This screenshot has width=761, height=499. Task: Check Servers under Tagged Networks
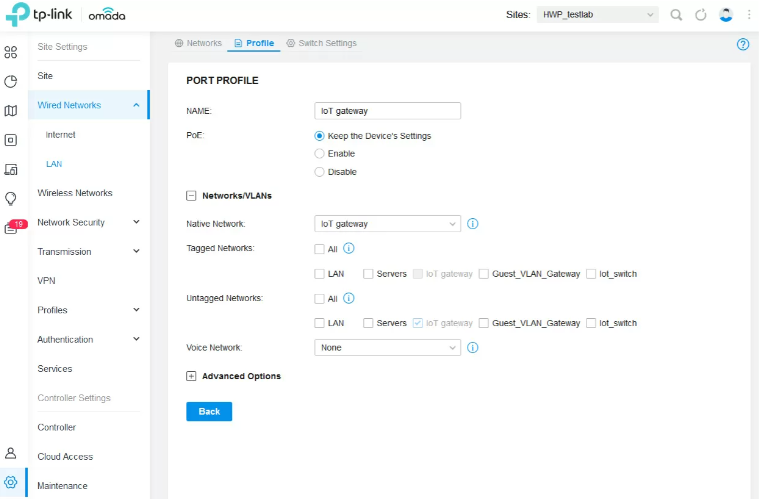pos(368,273)
